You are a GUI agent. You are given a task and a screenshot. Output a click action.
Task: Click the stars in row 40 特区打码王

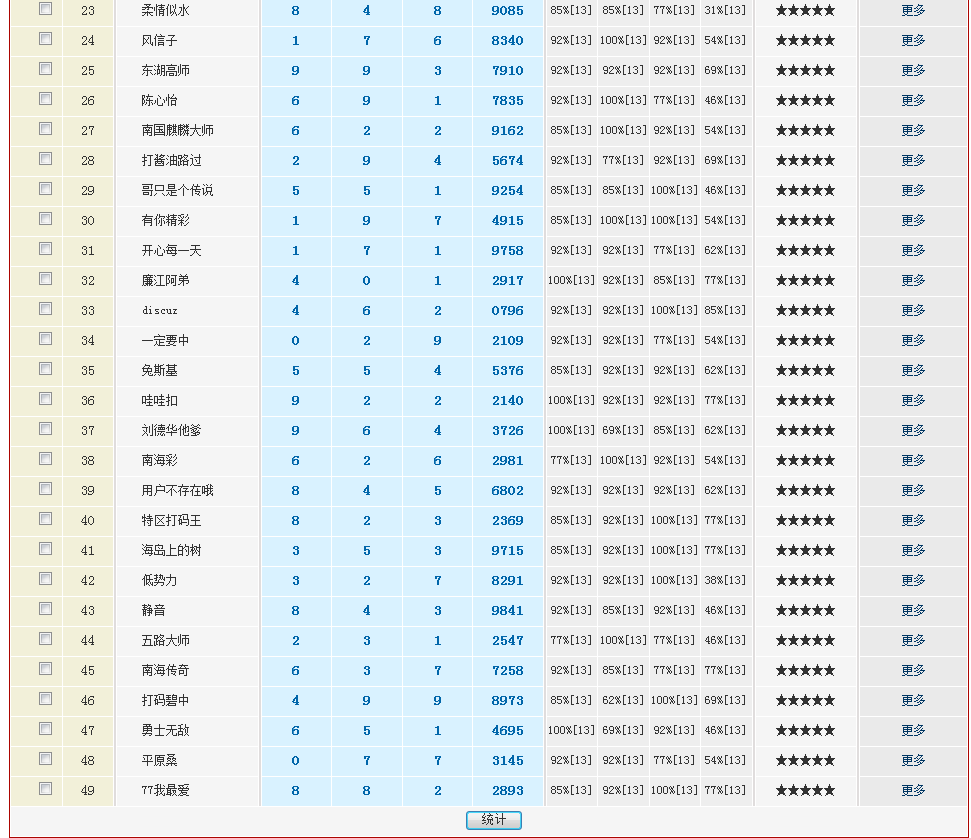click(x=805, y=520)
